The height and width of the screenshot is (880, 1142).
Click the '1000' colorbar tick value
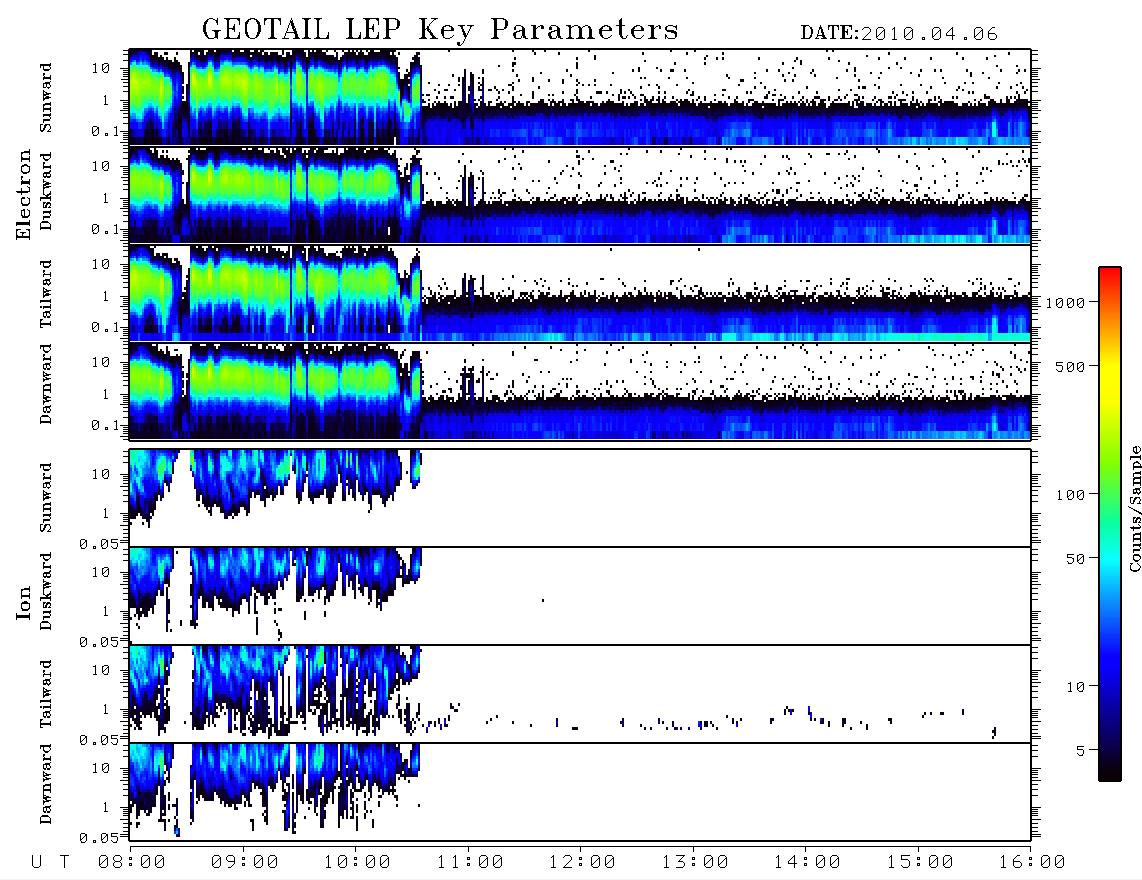point(1065,302)
